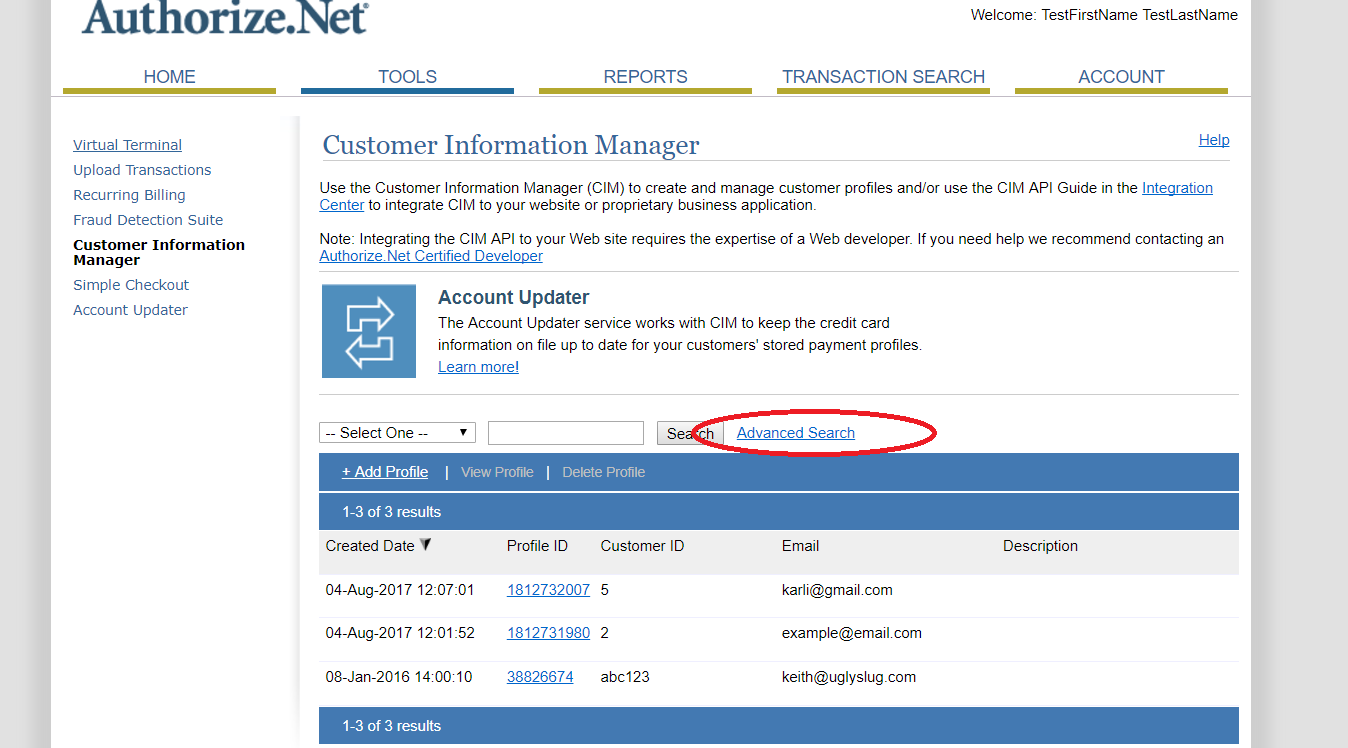The image size is (1348, 748).
Task: Open Recurring Billing in sidebar
Action: click(129, 195)
